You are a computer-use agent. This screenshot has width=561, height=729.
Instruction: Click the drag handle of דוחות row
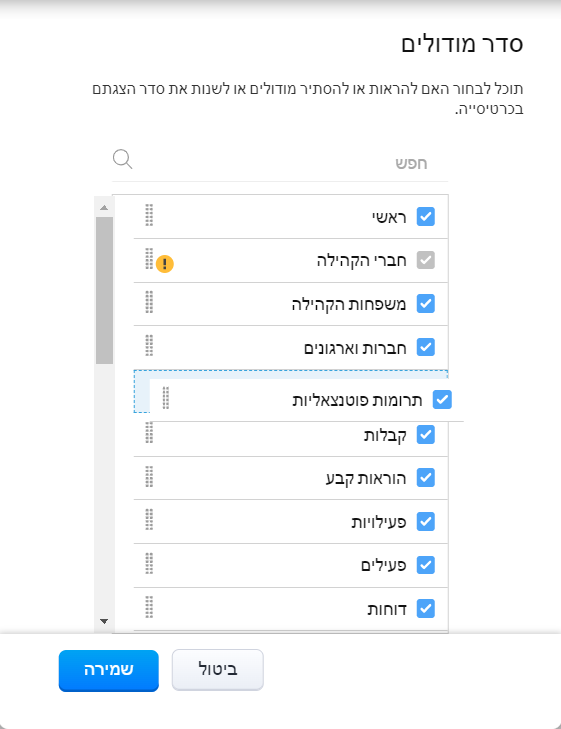tap(149, 607)
